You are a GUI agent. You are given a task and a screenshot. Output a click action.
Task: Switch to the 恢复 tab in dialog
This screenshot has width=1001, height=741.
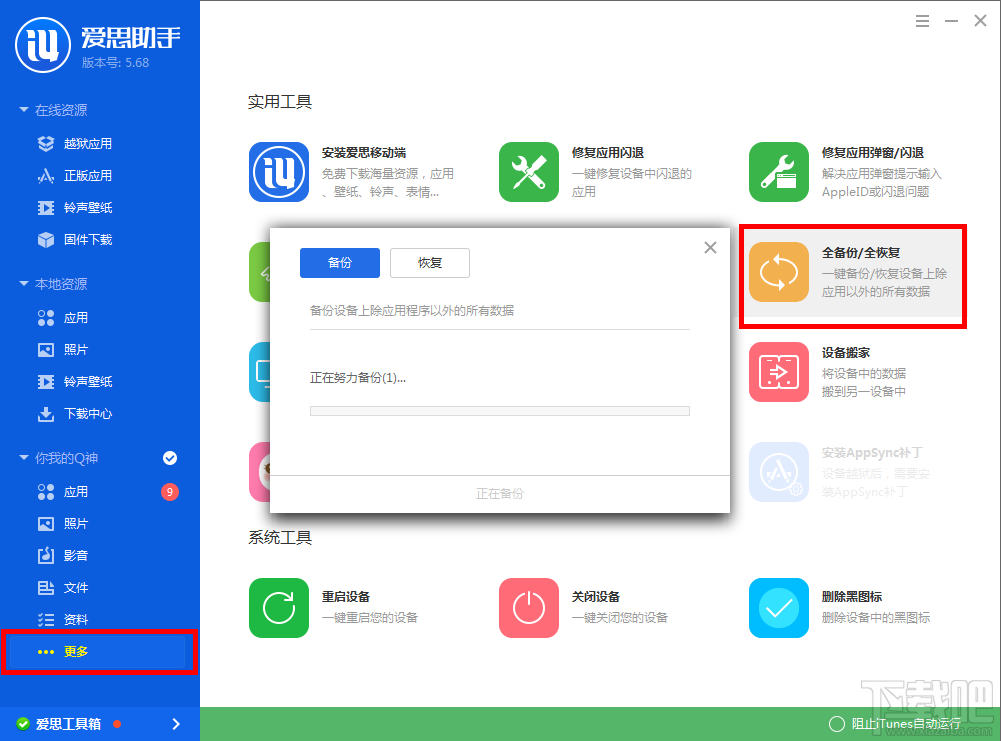tap(429, 262)
